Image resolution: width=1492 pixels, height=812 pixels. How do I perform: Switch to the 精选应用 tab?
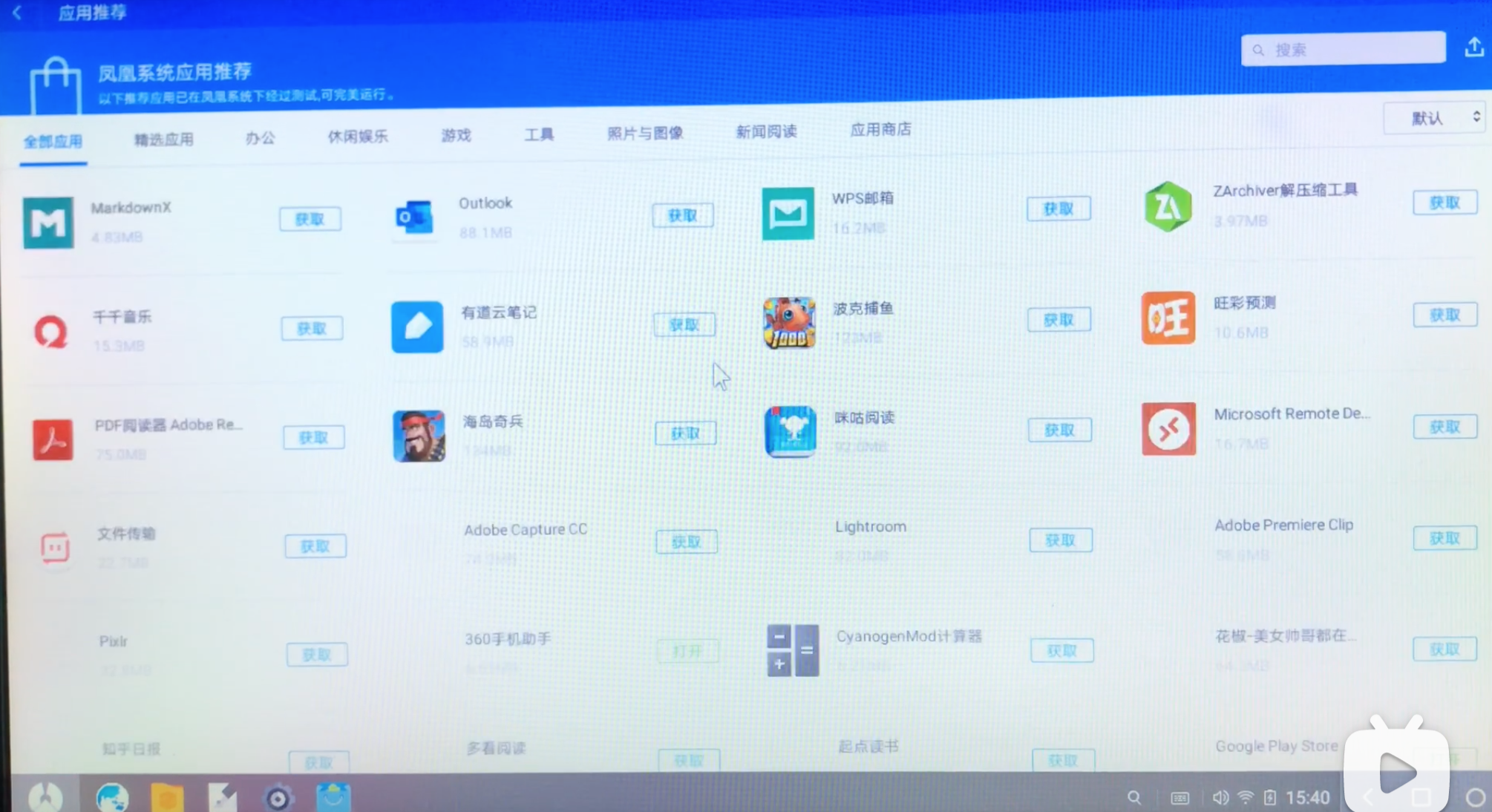[x=163, y=139]
